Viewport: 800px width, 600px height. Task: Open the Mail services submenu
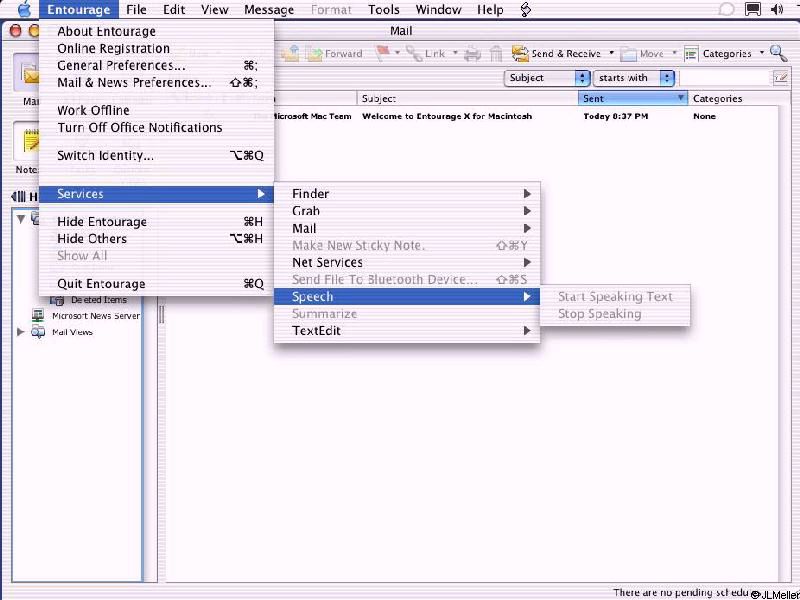407,229
